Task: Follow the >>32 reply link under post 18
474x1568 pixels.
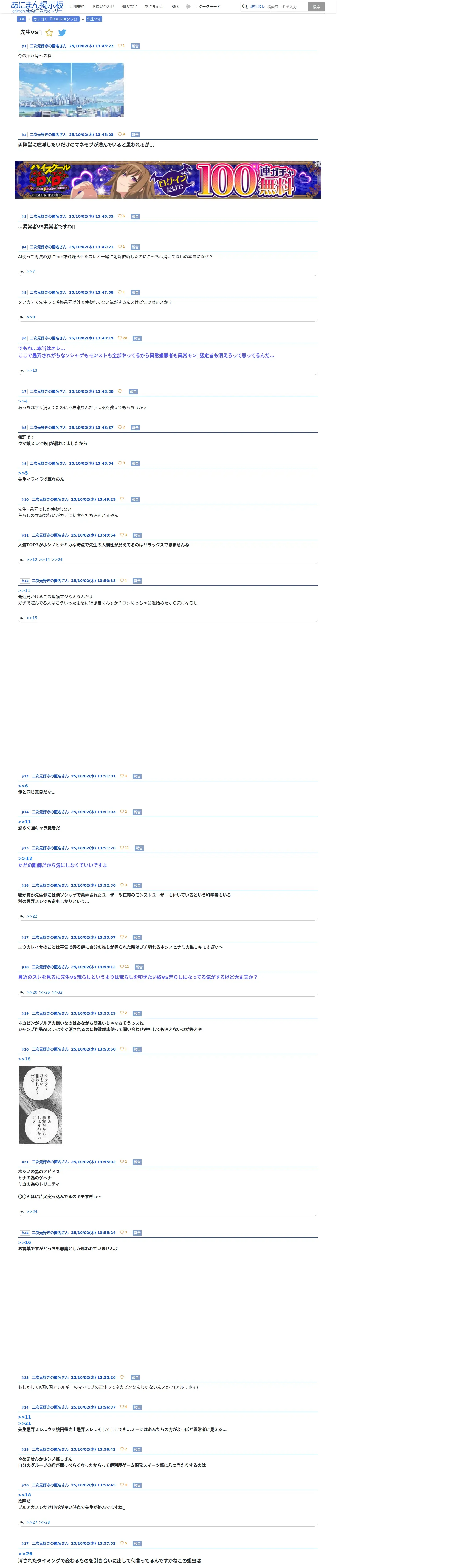Action: tap(57, 993)
